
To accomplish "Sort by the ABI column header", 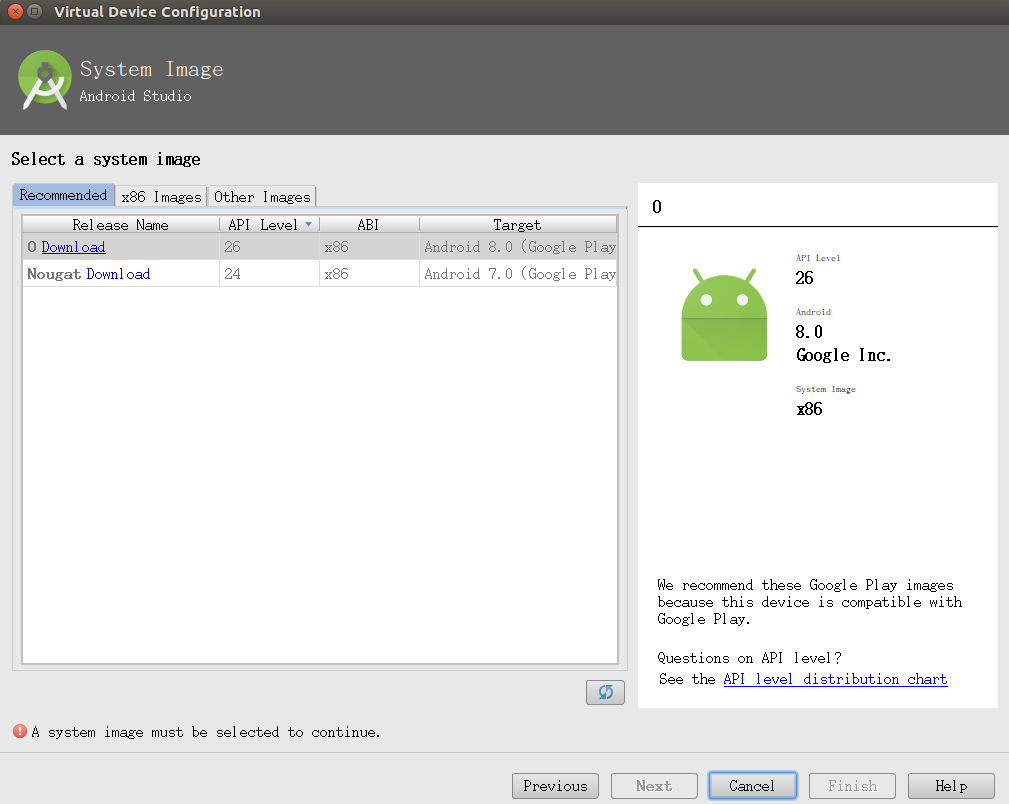I will point(369,225).
